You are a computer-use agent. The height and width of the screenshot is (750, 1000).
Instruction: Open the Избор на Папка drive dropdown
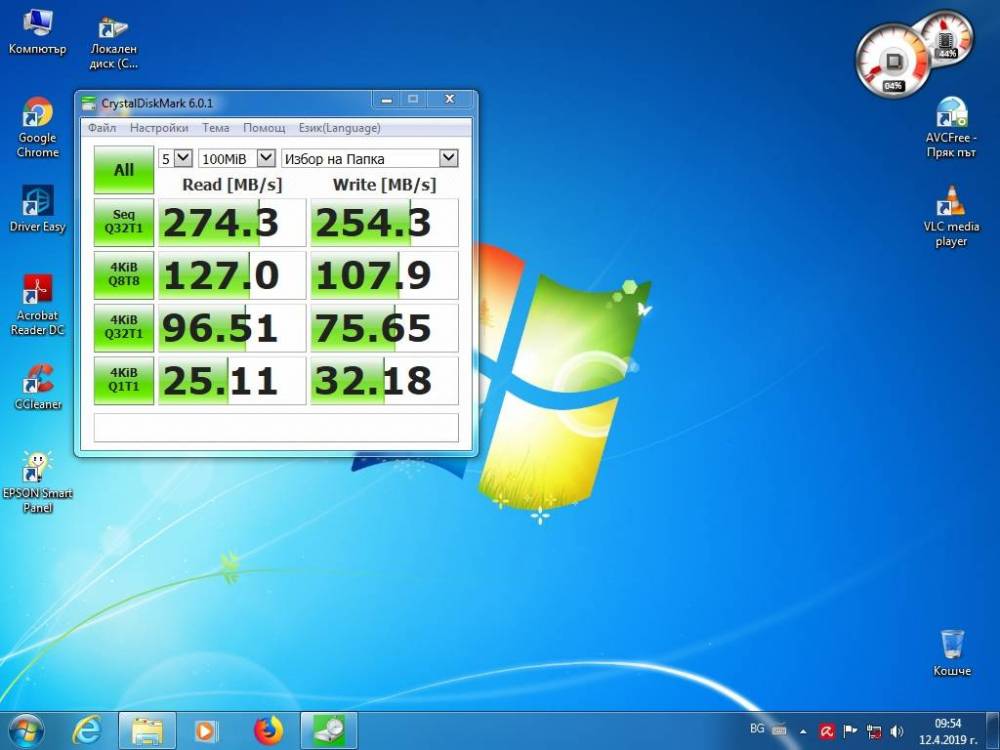click(370, 158)
